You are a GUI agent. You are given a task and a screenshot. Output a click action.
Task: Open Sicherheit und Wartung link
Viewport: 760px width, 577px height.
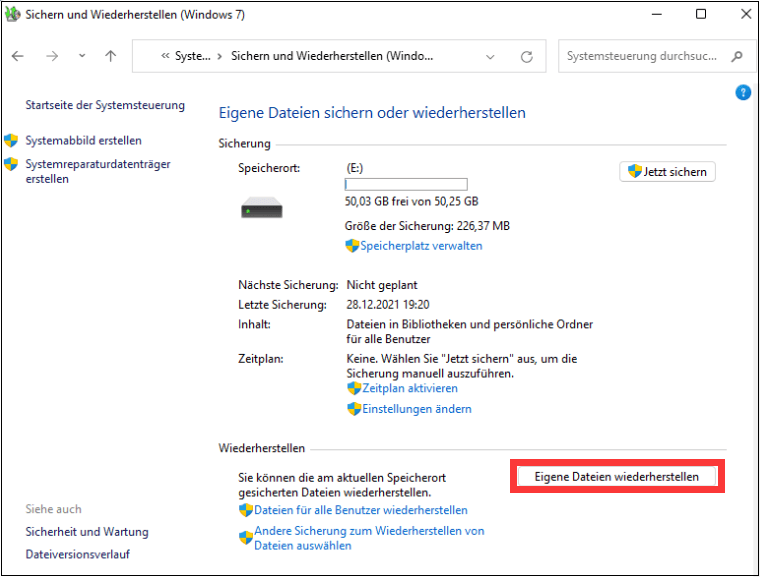(87, 532)
